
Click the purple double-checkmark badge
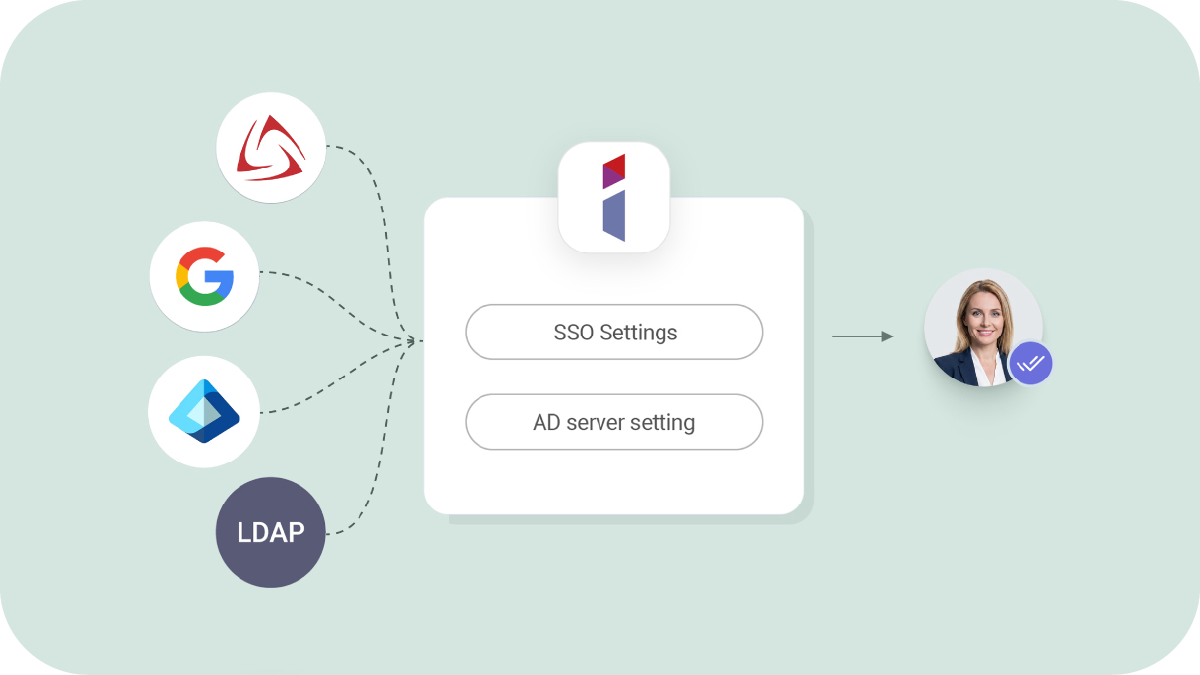coord(1030,364)
